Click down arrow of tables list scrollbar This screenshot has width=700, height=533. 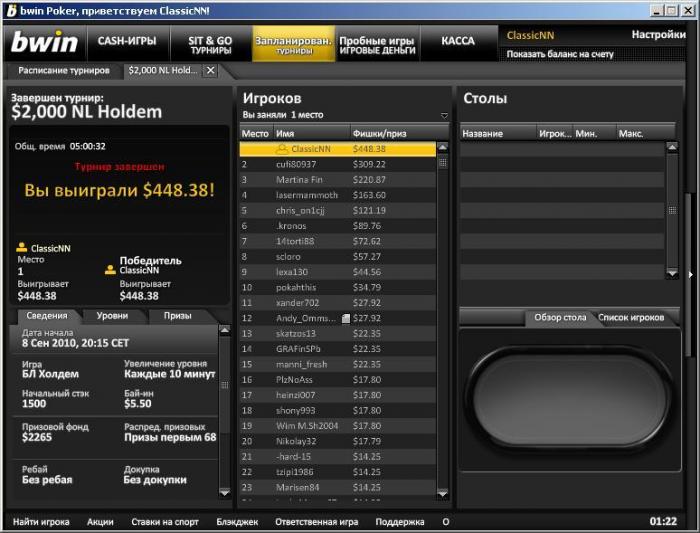click(x=672, y=272)
